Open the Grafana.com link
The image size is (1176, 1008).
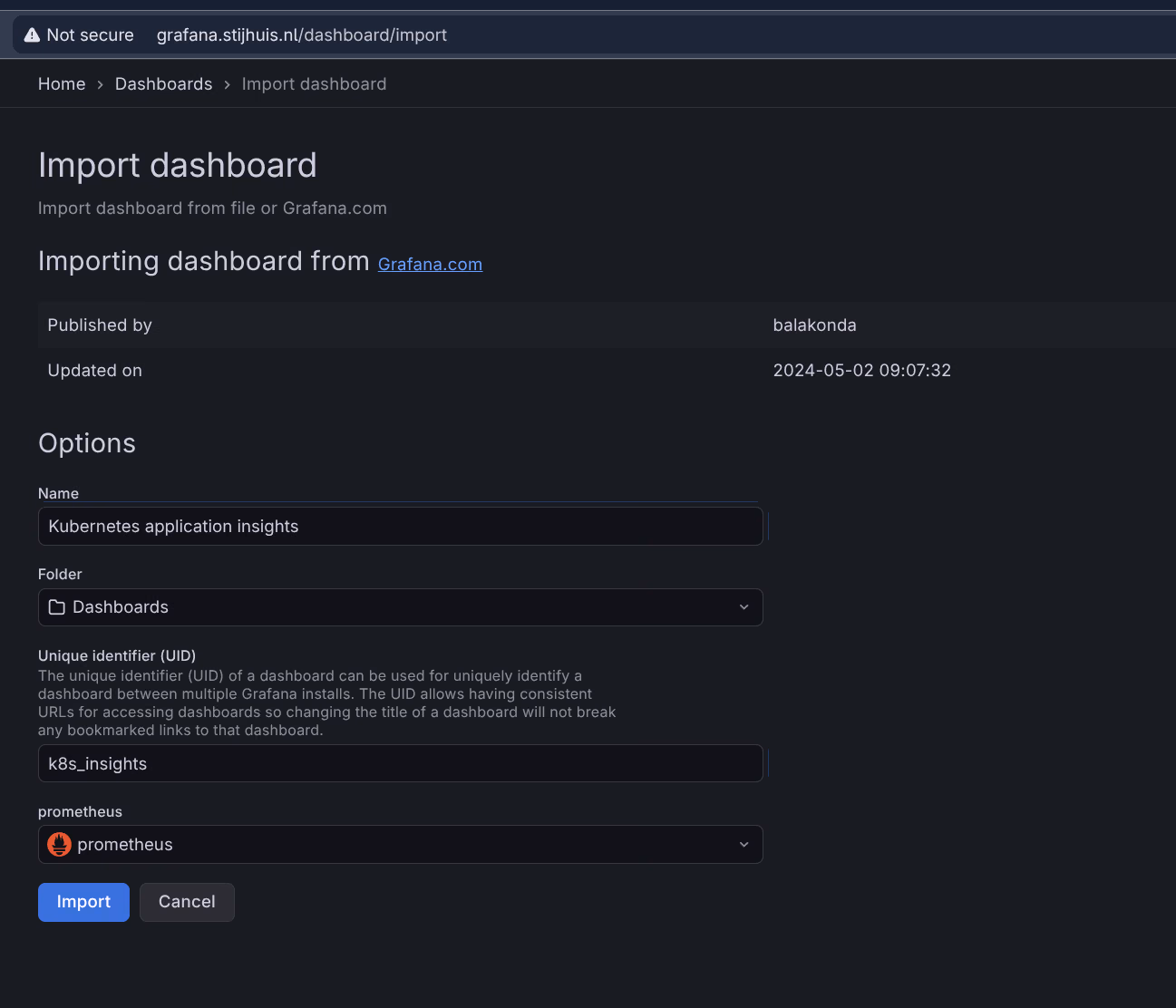pos(430,264)
